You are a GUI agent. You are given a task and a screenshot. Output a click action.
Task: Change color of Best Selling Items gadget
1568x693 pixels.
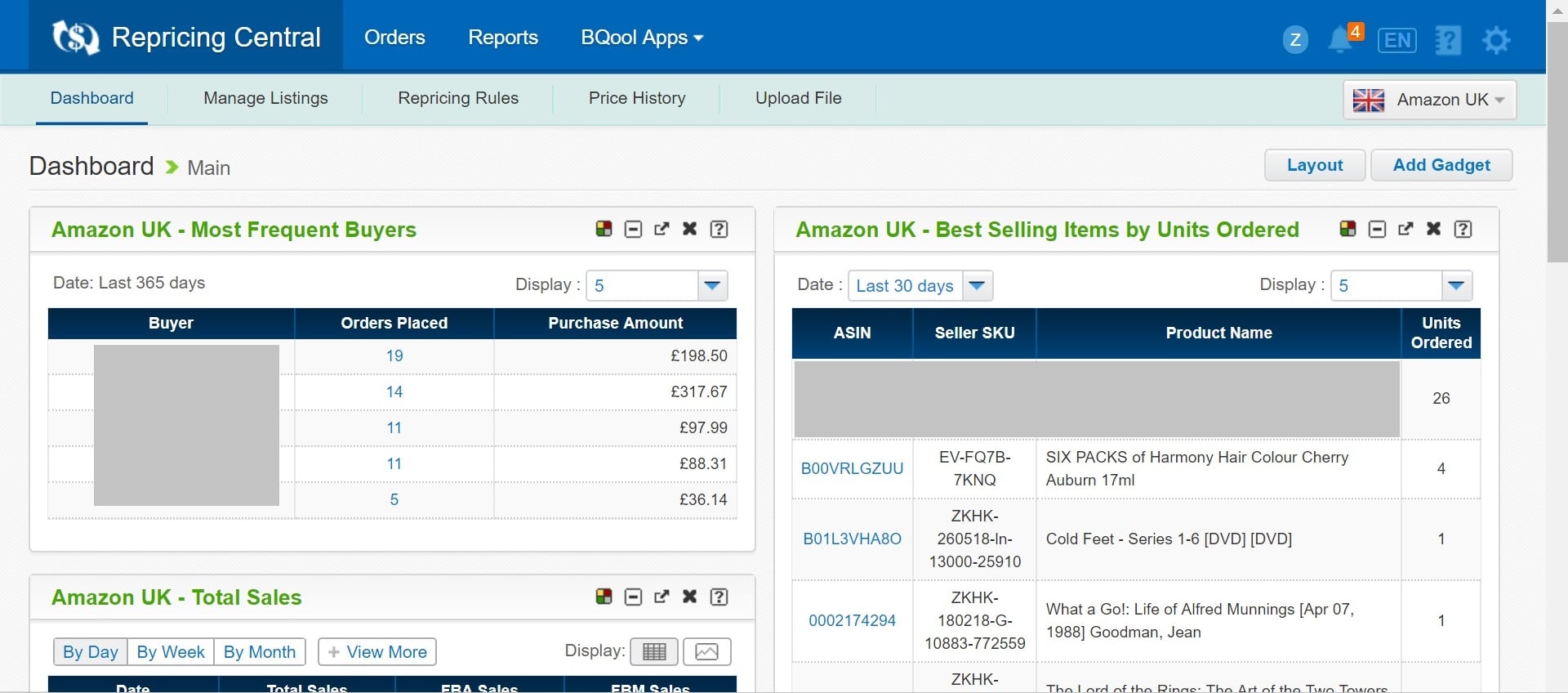point(1347,229)
